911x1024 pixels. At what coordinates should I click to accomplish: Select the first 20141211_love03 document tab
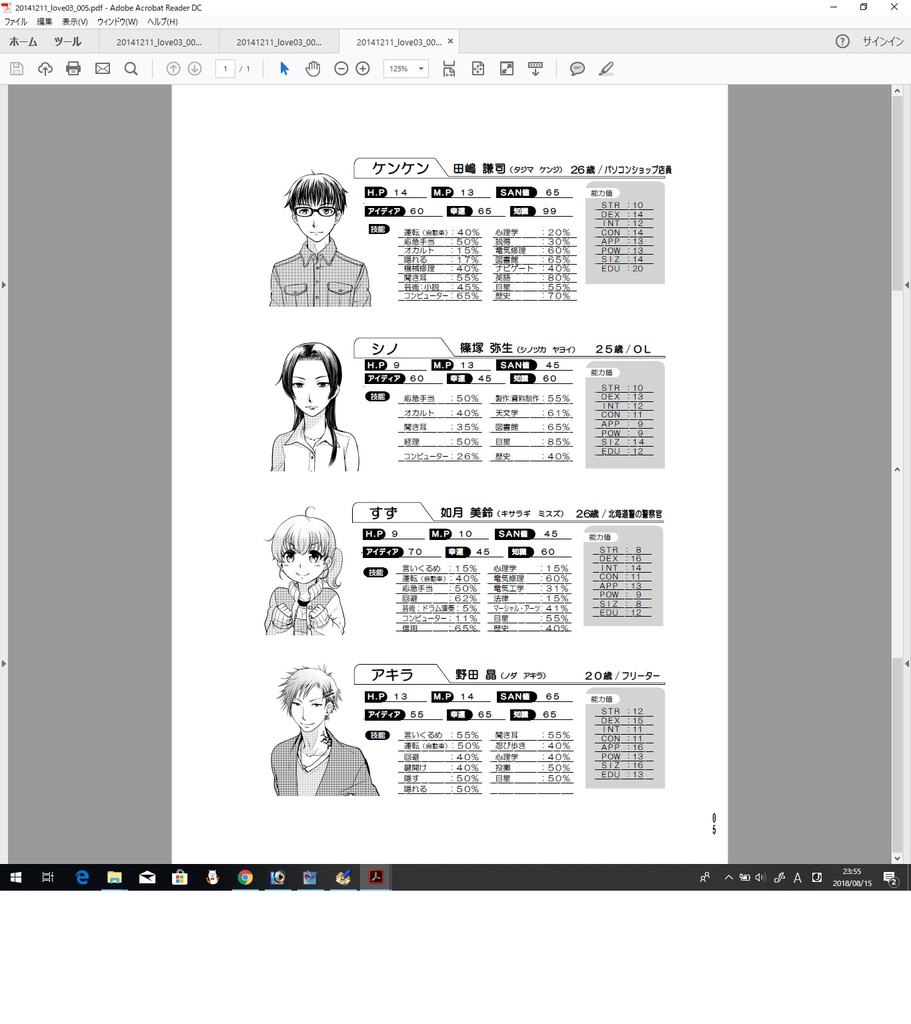click(x=159, y=42)
